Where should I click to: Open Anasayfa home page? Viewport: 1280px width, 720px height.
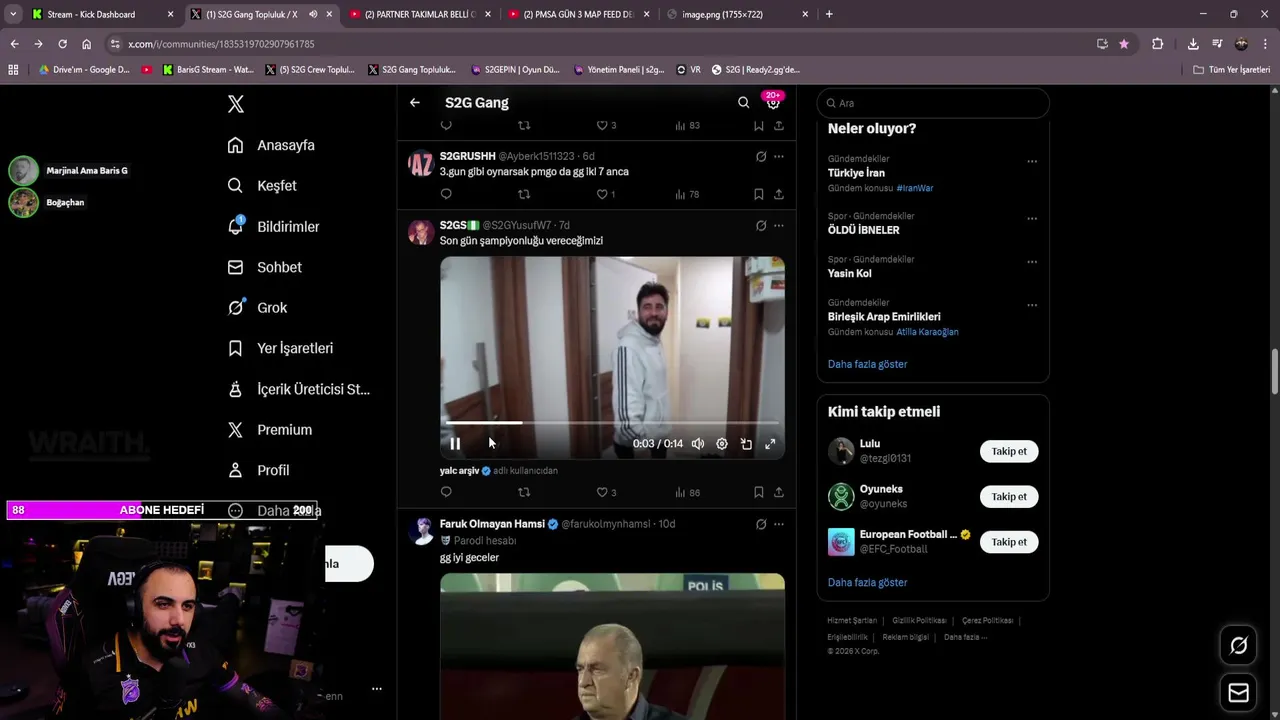point(271,145)
